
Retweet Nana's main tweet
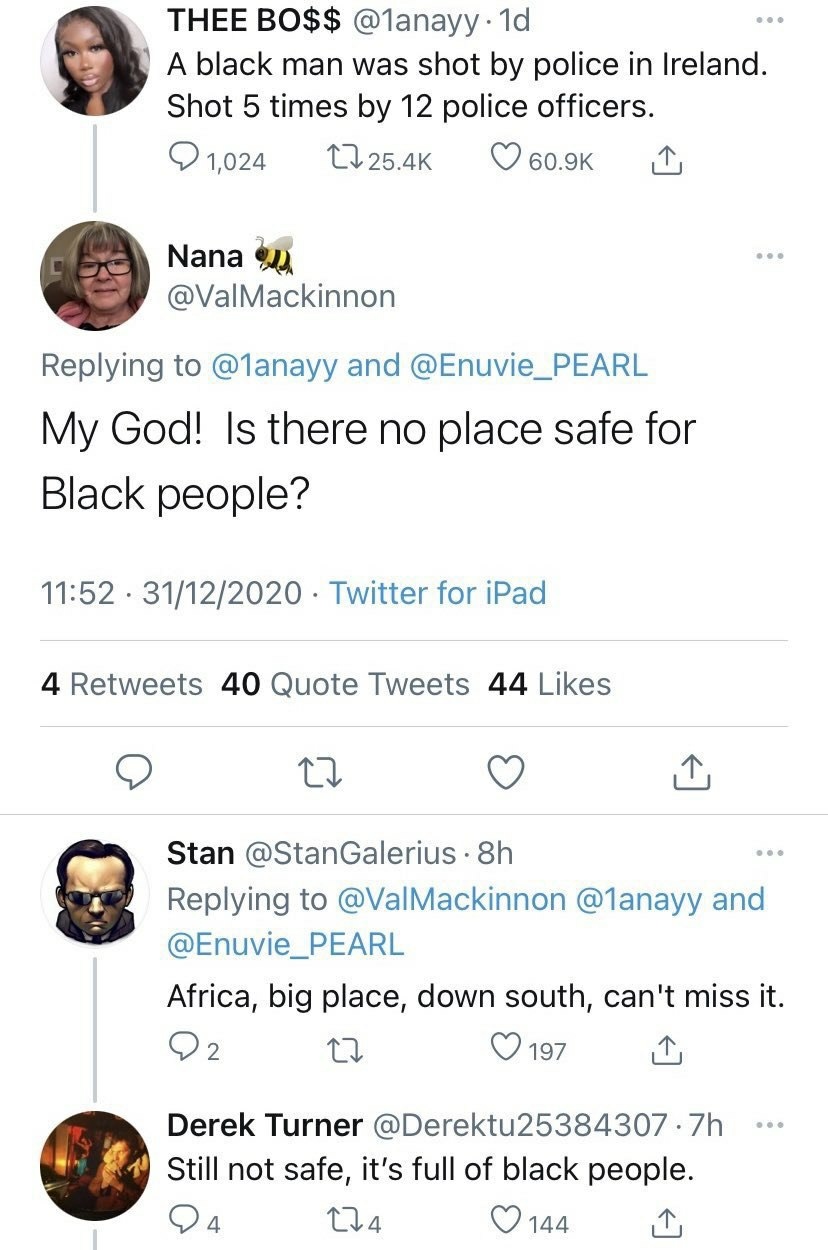pyautogui.click(x=321, y=772)
